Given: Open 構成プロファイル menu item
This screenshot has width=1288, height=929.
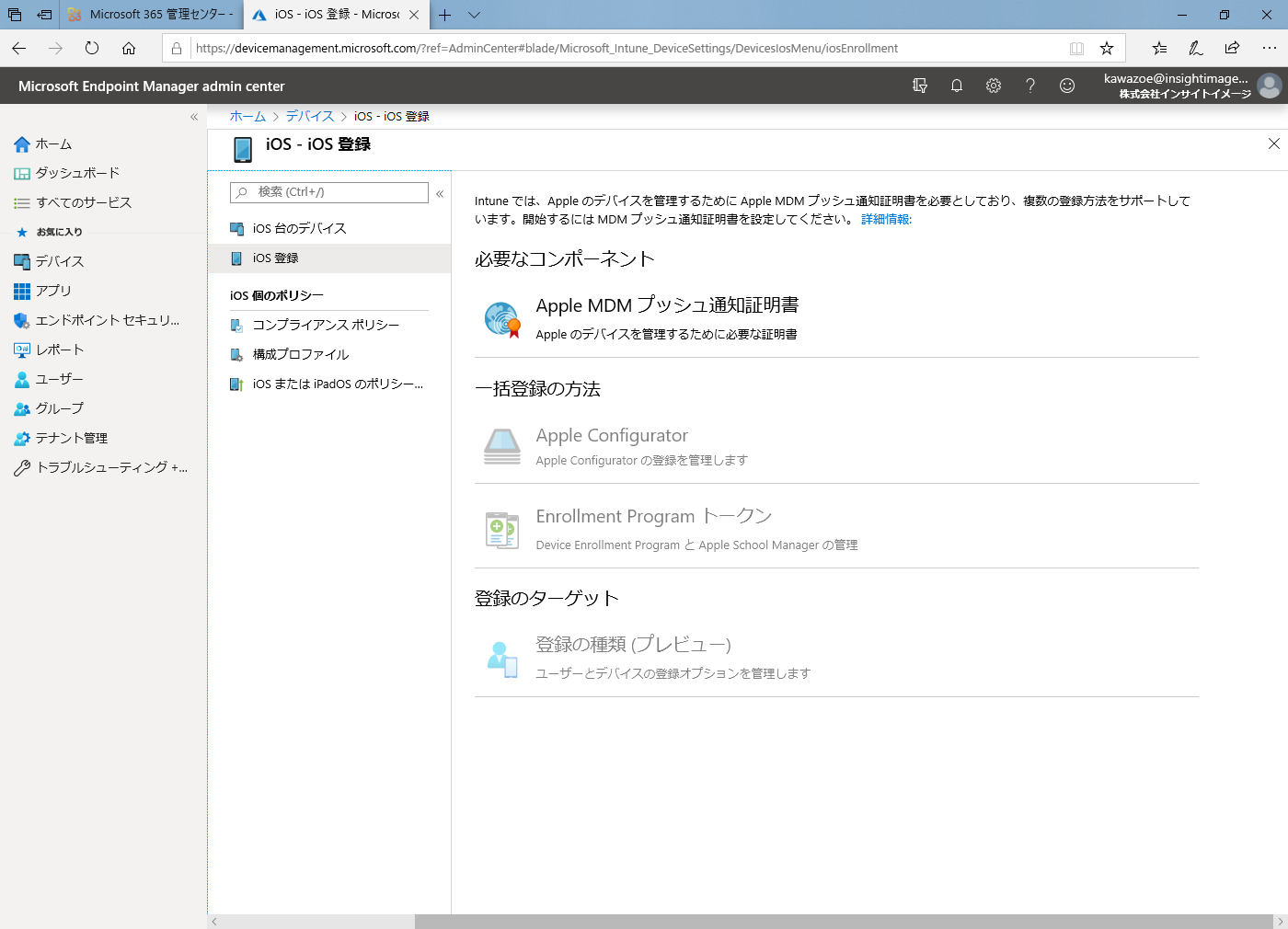Looking at the screenshot, I should 329,354.
